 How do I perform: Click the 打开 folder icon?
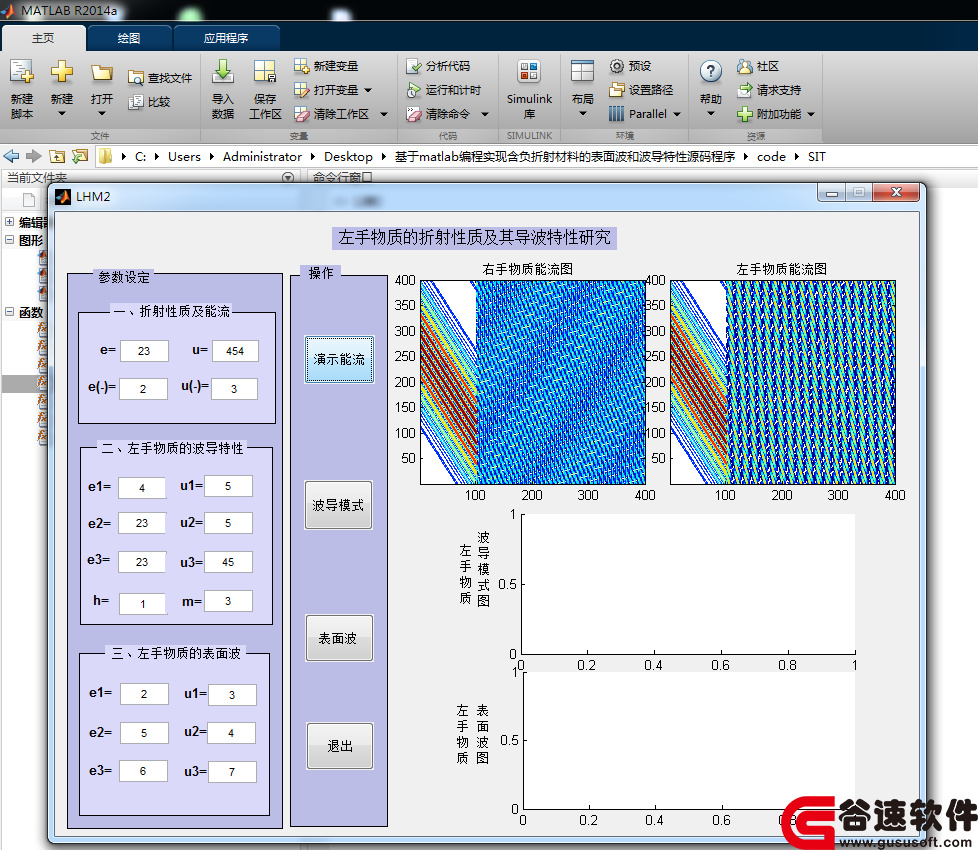(102, 72)
